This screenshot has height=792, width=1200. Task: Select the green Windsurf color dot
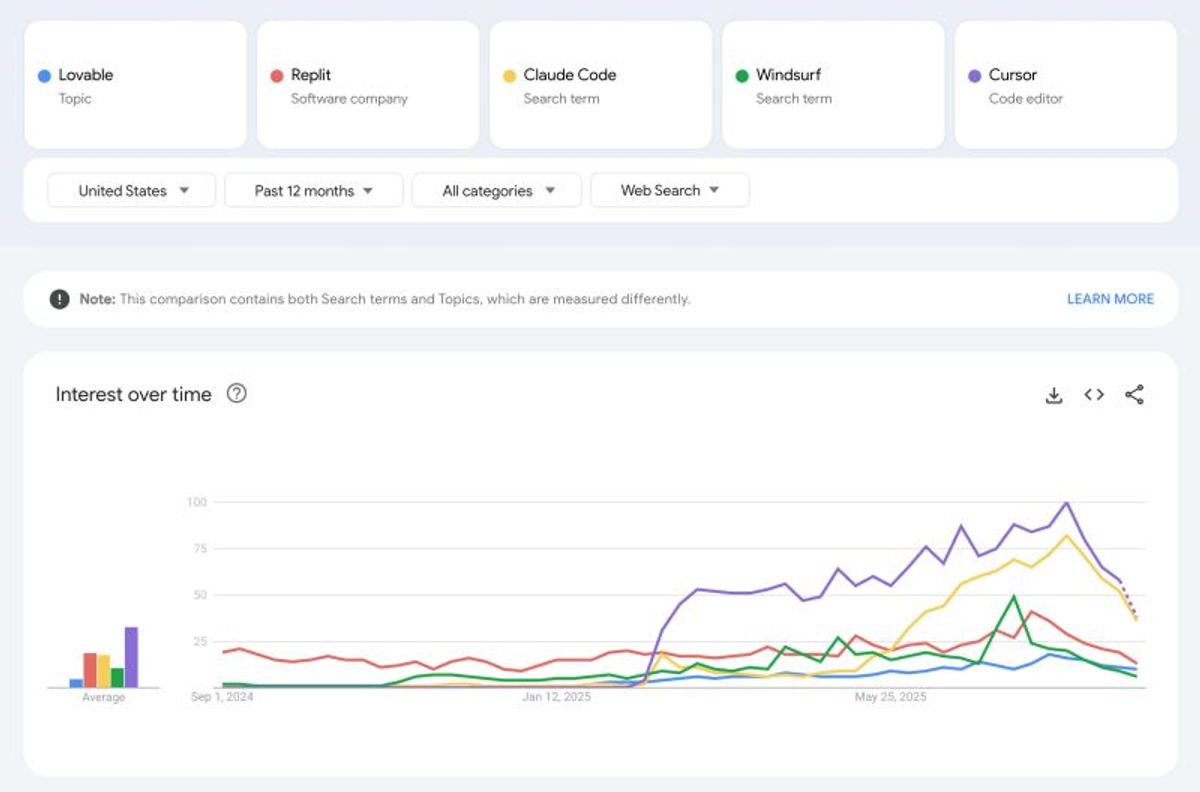742,76
